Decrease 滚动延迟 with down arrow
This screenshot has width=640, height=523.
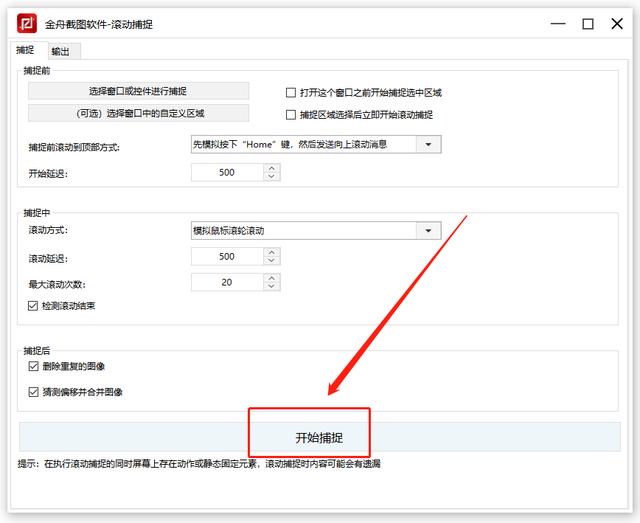click(272, 260)
